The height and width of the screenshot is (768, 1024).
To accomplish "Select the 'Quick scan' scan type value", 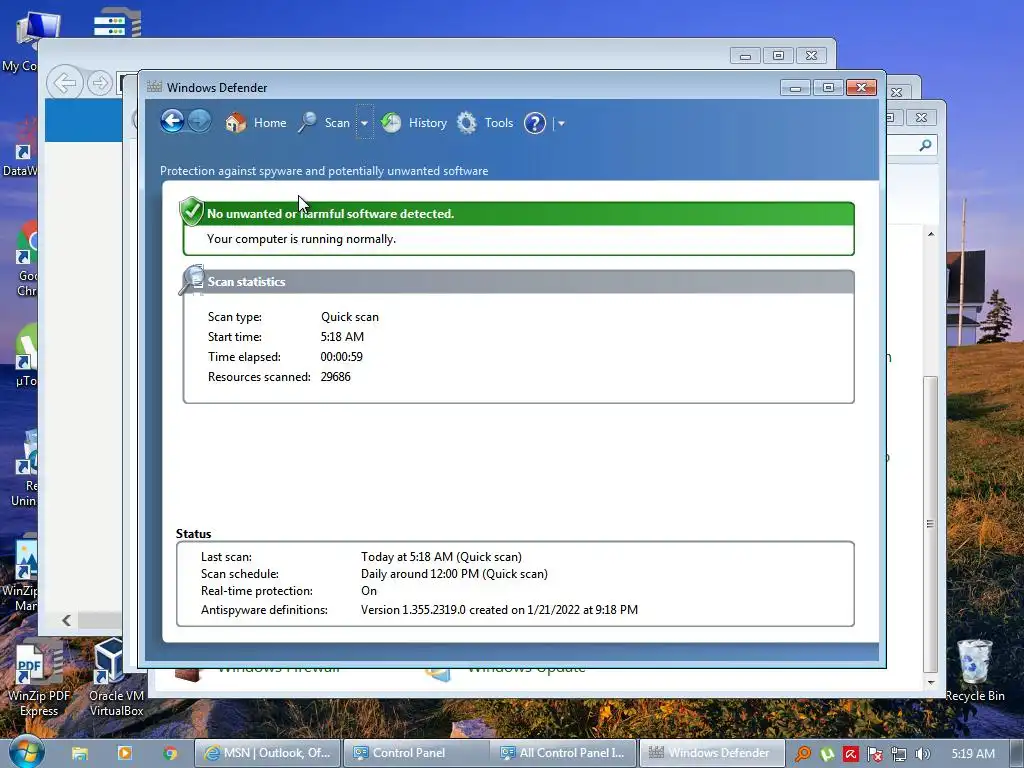I will [x=349, y=317].
